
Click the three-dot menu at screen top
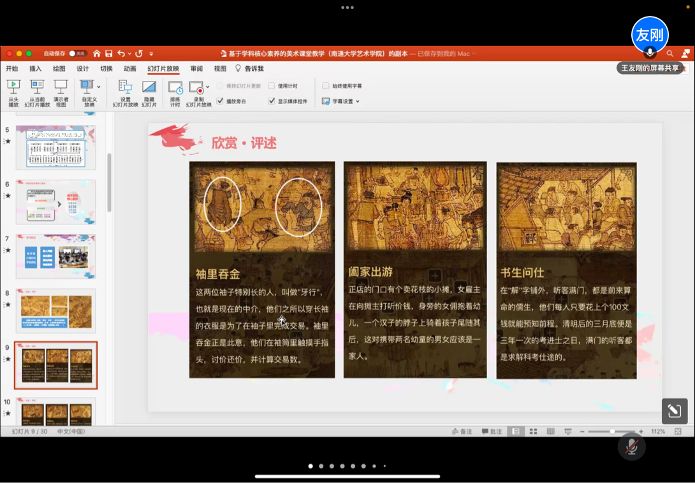pyautogui.click(x=348, y=8)
